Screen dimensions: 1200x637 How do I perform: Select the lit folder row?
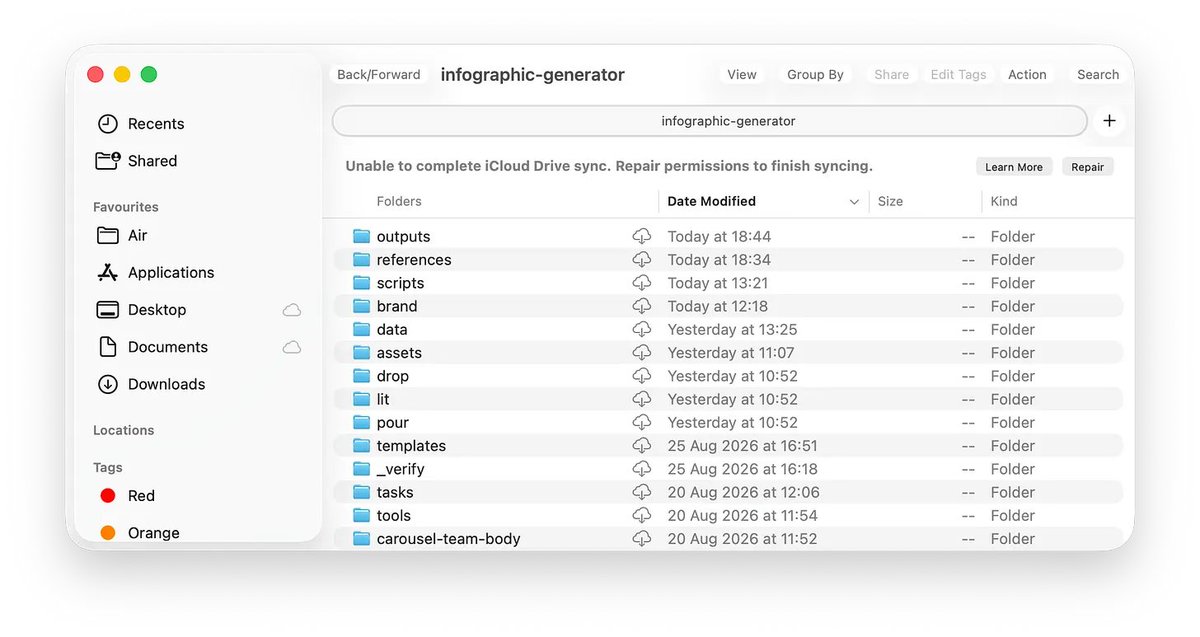[x=728, y=399]
